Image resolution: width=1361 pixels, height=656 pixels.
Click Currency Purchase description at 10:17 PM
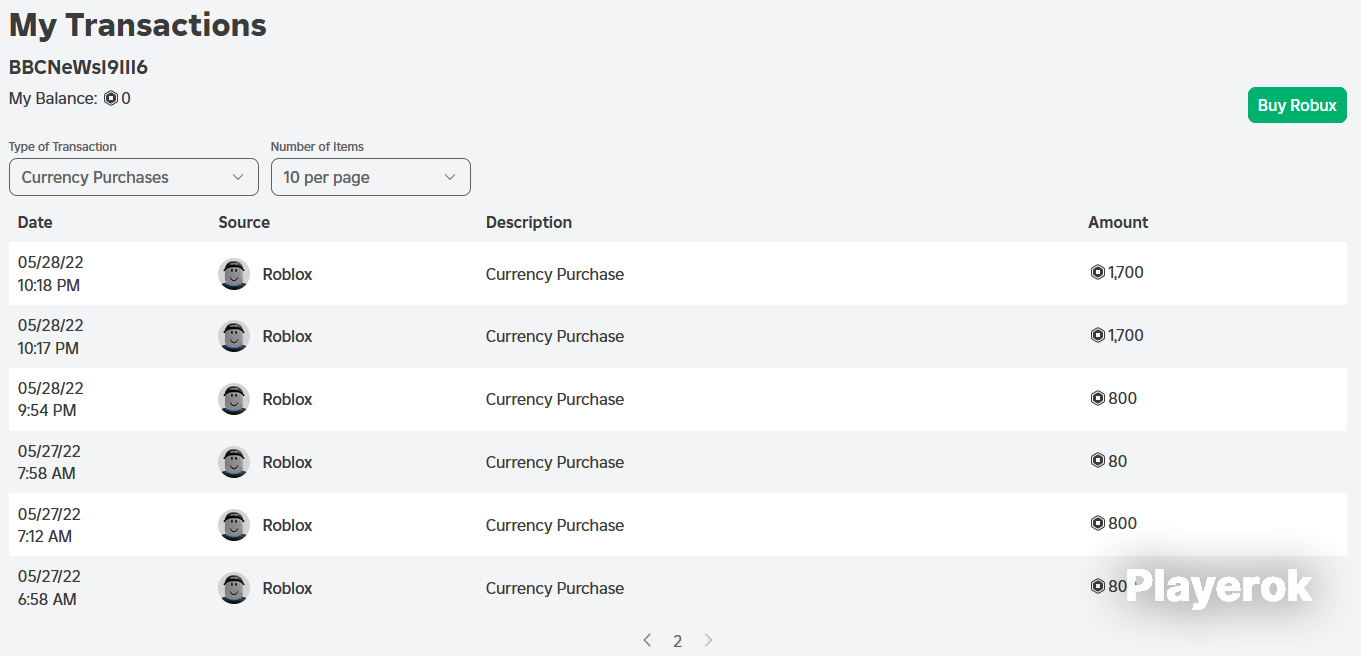[555, 336]
